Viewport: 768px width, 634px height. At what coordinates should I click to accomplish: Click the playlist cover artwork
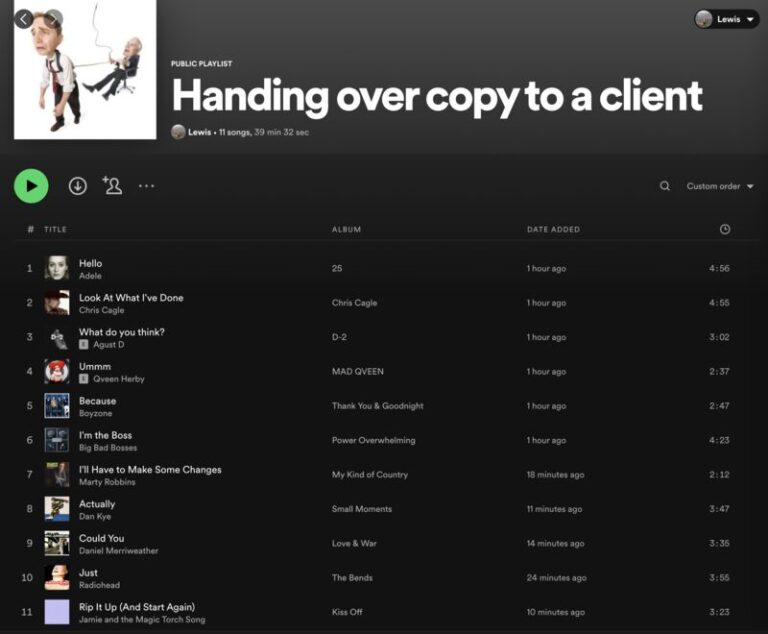click(x=85, y=69)
